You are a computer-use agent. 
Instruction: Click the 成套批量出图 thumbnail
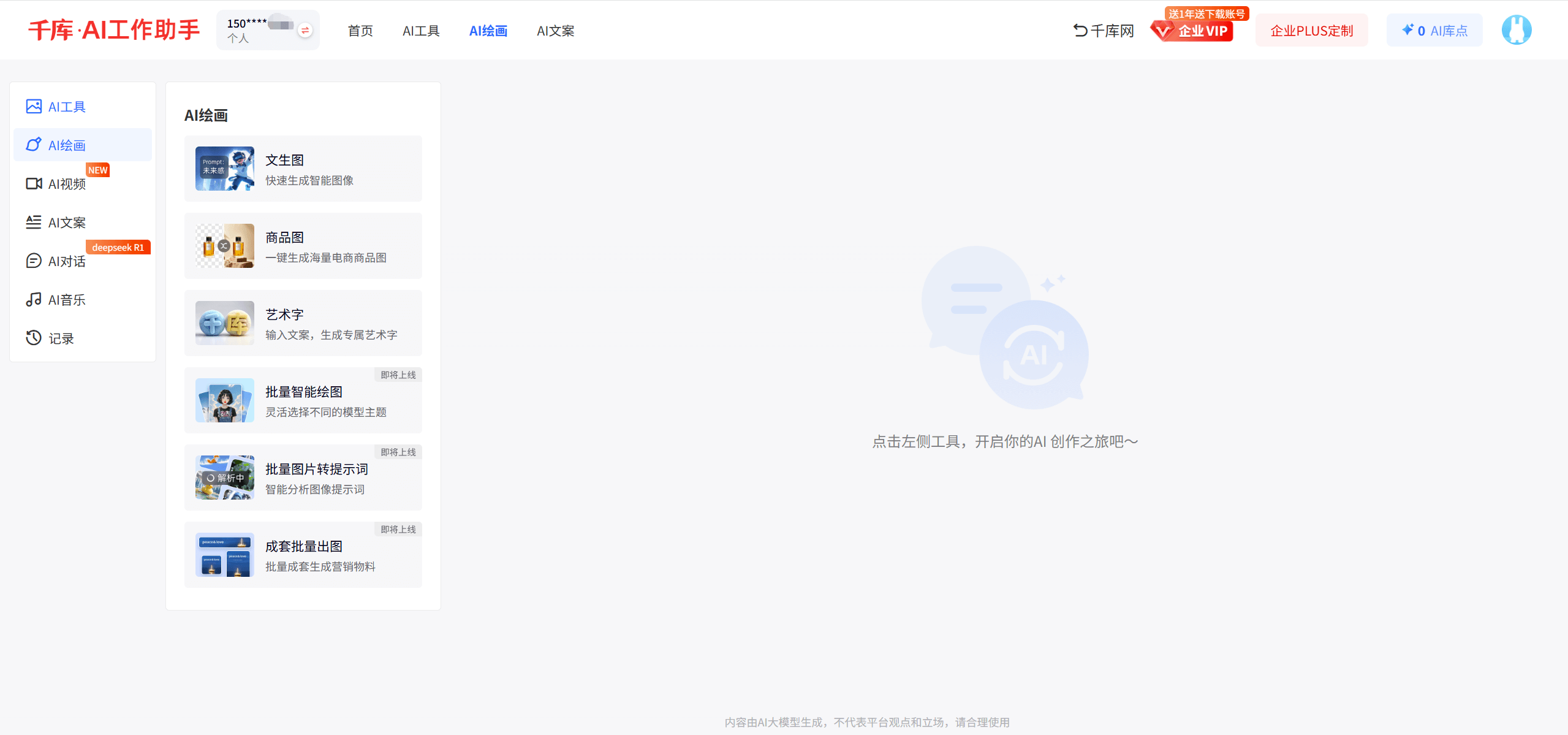224,555
